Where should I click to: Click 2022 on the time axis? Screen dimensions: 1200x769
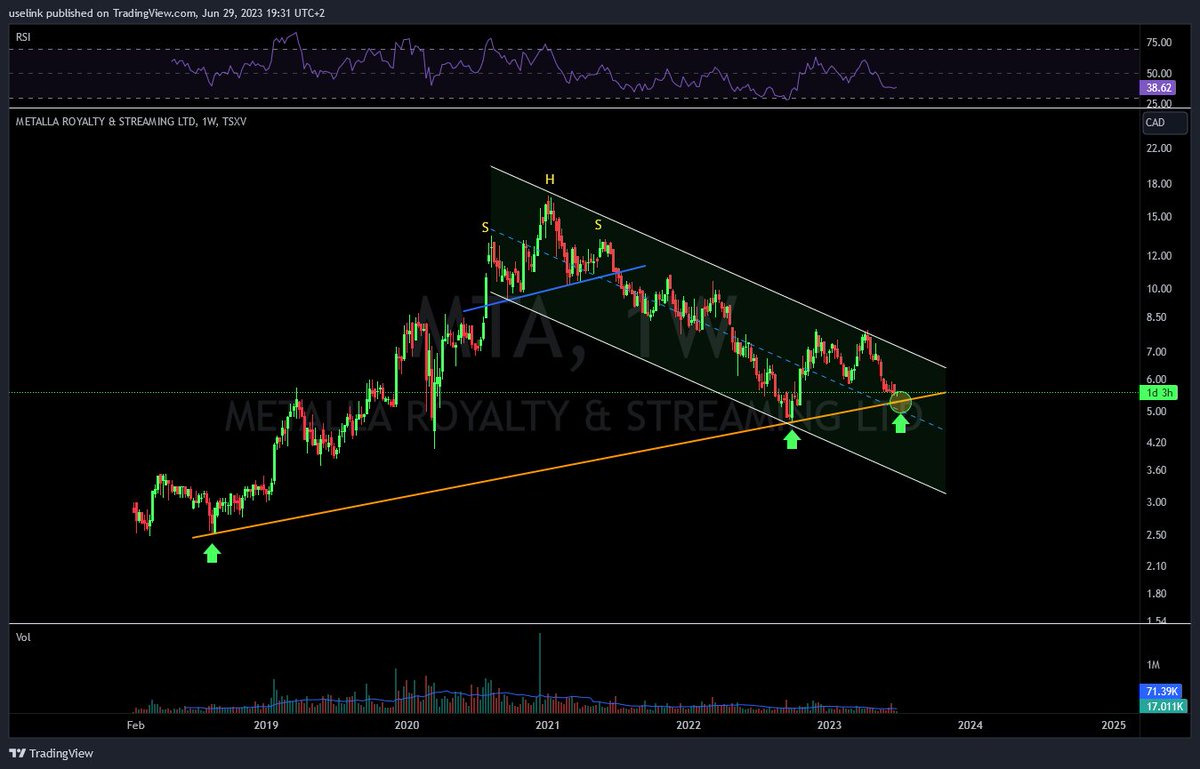coord(688,724)
